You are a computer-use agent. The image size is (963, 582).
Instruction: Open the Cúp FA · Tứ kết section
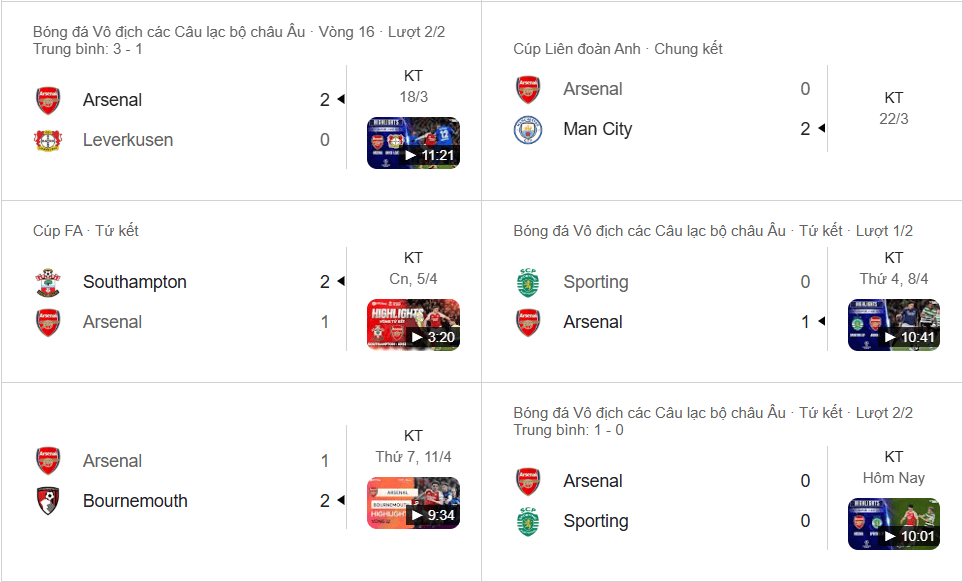point(79,230)
